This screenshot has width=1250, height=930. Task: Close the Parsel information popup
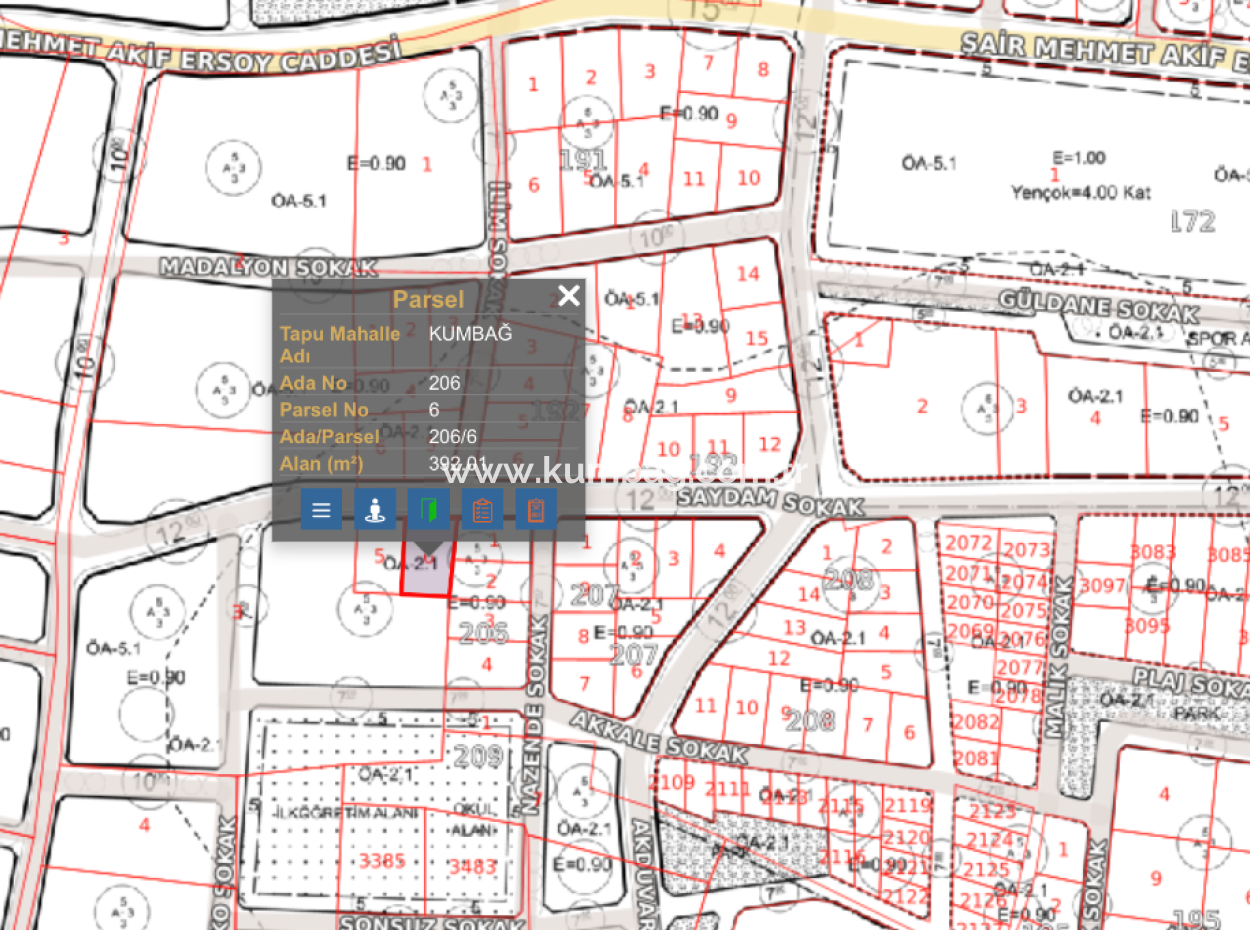(x=569, y=295)
